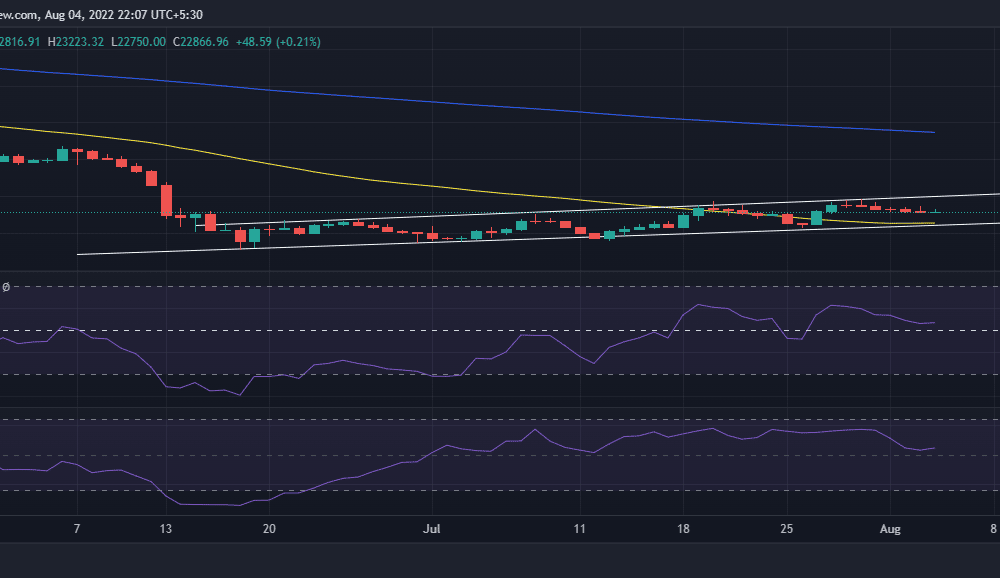Select the large red candle at June 13
Image resolution: width=1000 pixels, height=578 pixels.
tap(166, 200)
